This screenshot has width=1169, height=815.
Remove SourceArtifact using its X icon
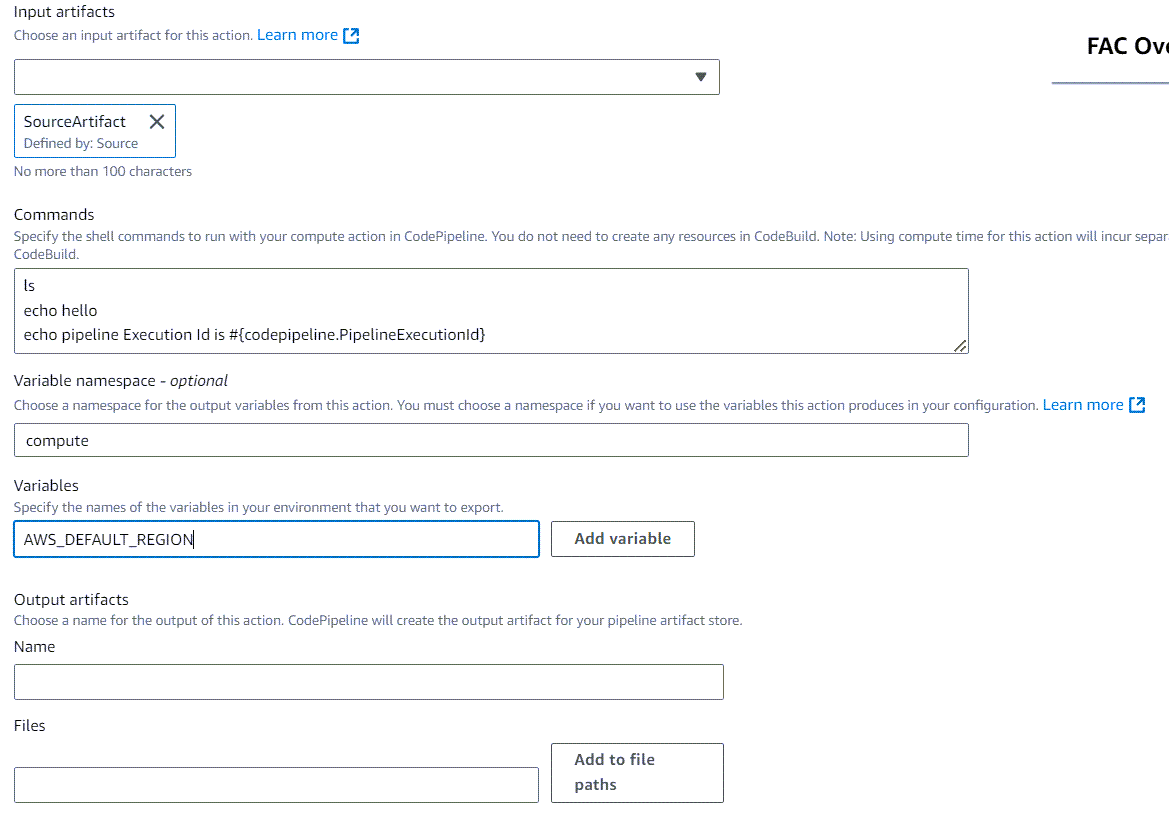157,121
